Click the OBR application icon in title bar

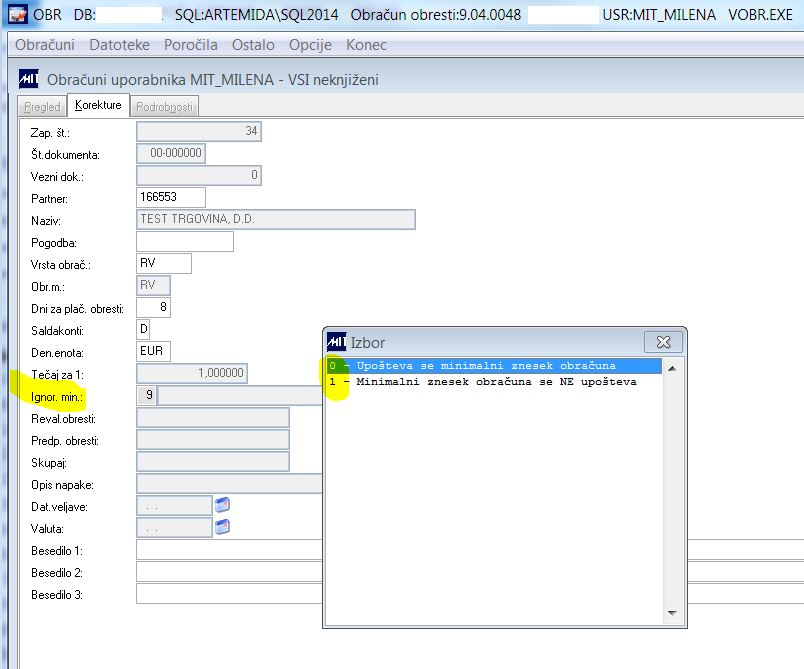pyautogui.click(x=18, y=14)
